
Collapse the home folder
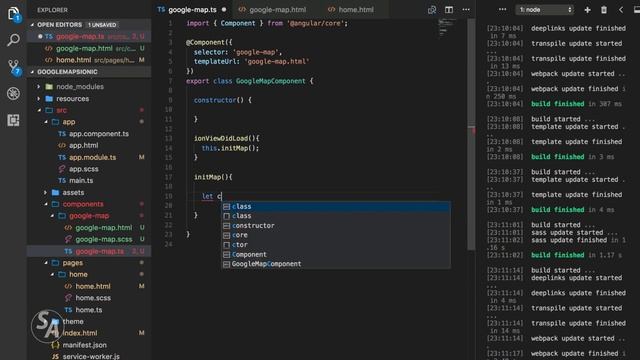(52, 274)
